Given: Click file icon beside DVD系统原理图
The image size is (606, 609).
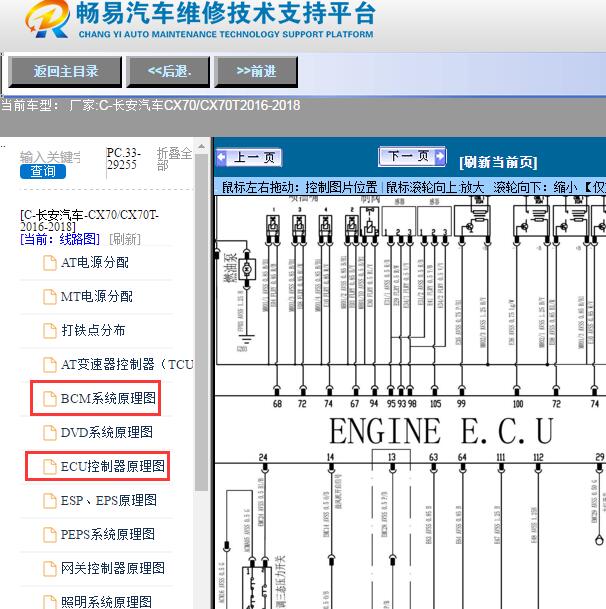Looking at the screenshot, I should tap(49, 433).
